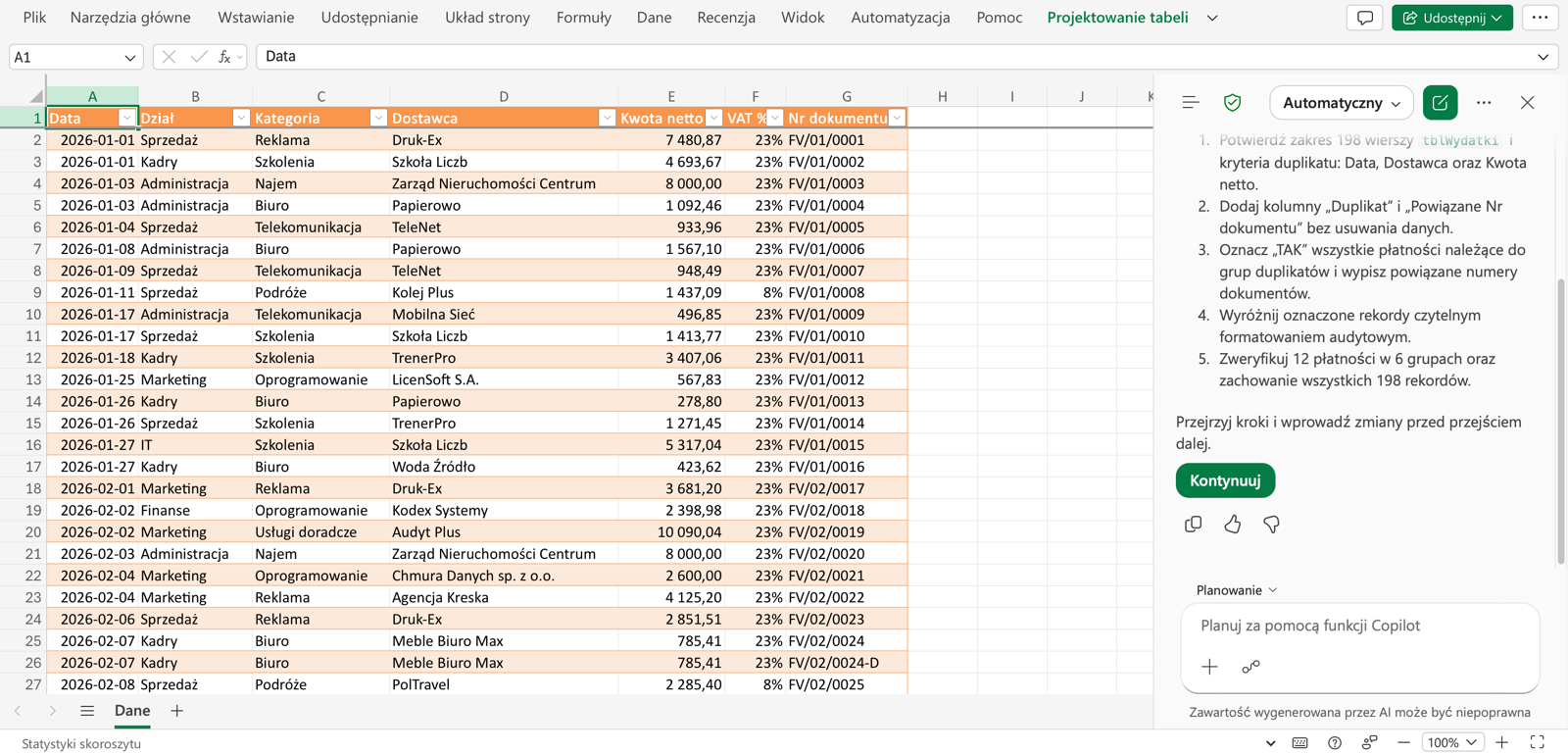Show the all sheets list
The width and height of the screenshot is (1568, 754).
[87, 711]
